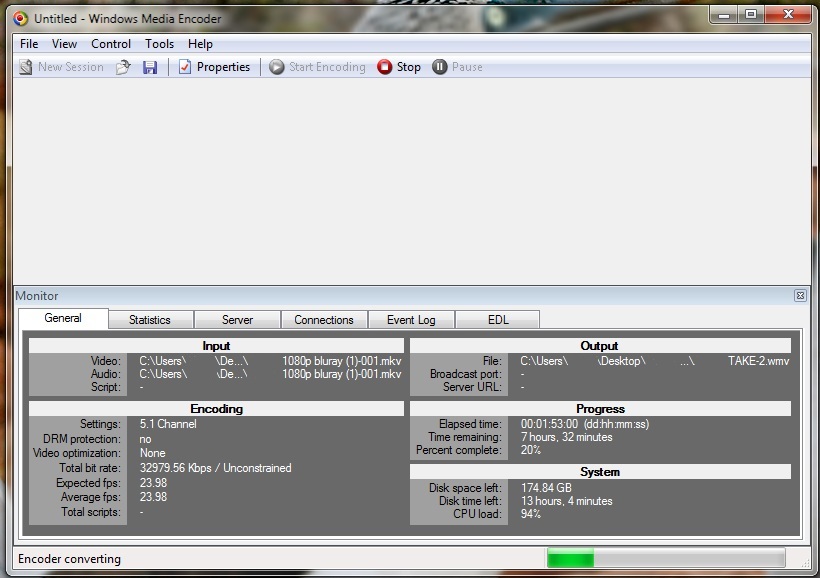Open the View menu
The width and height of the screenshot is (820, 578).
[64, 44]
